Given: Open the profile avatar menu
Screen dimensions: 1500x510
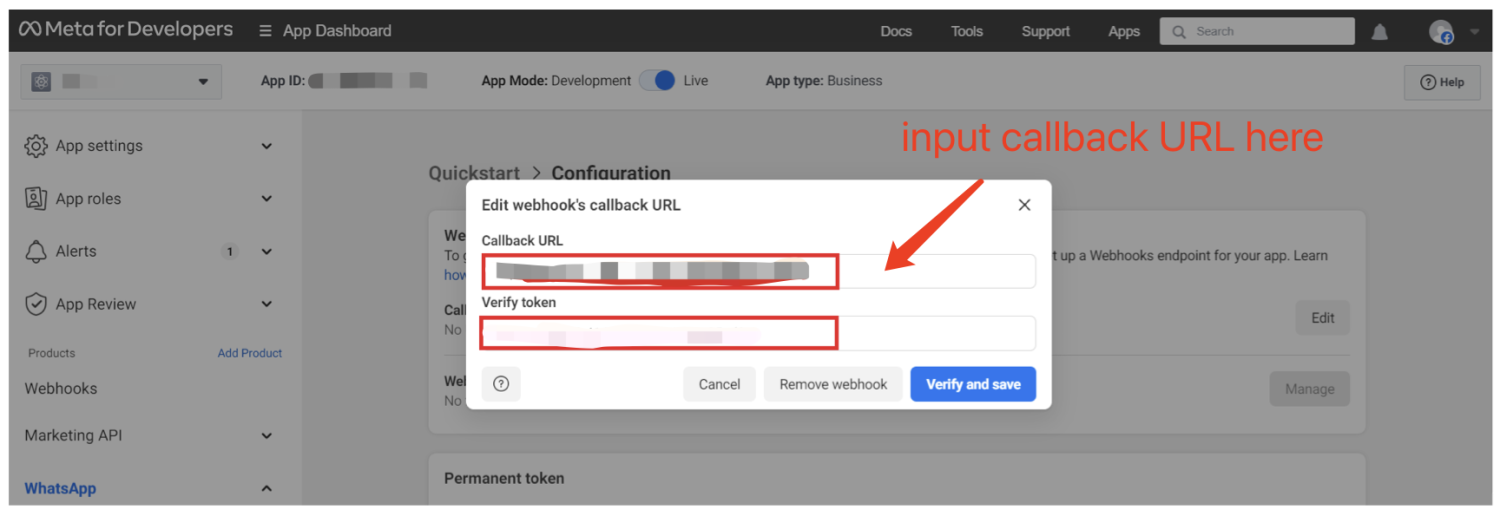Looking at the screenshot, I should click(1441, 32).
